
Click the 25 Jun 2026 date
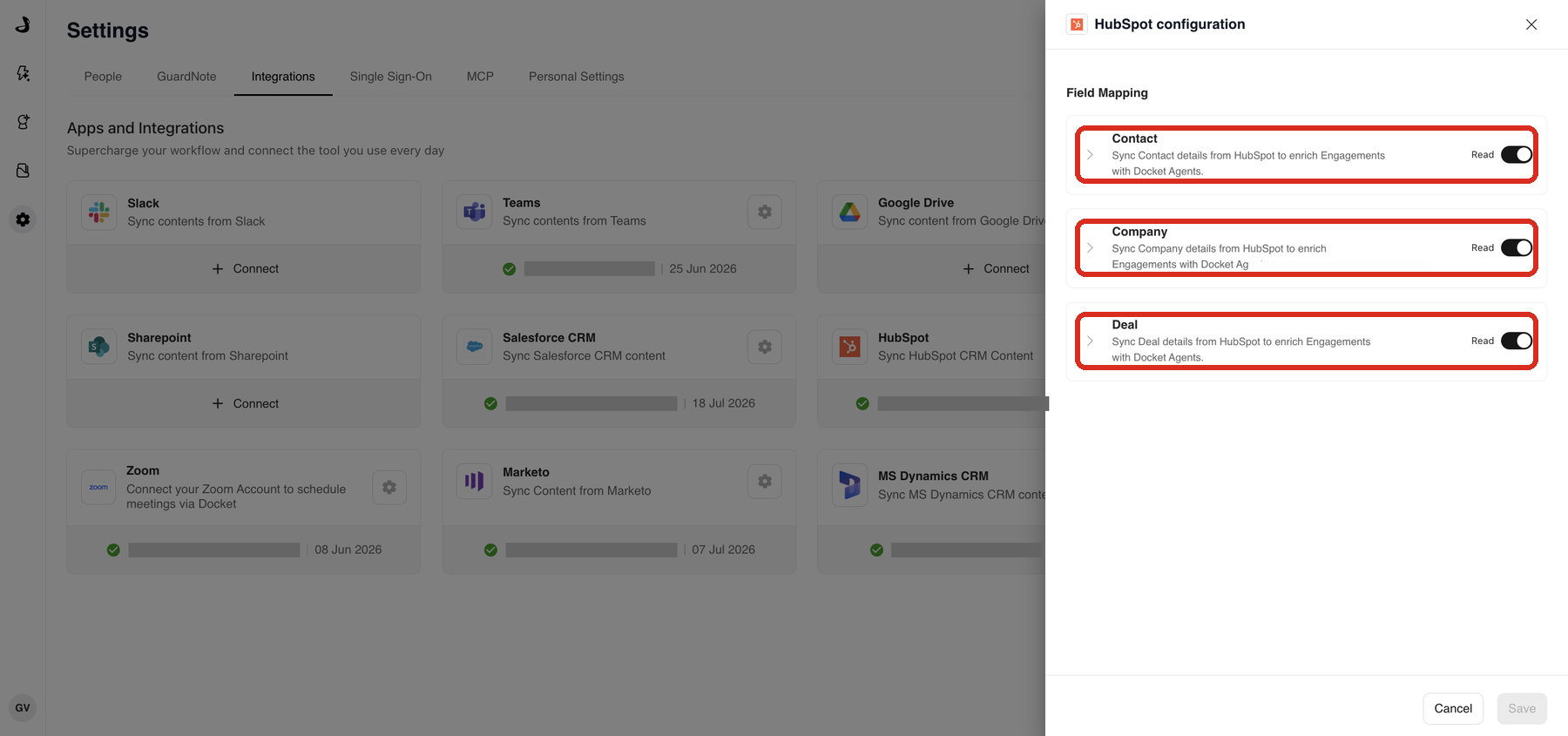703,269
